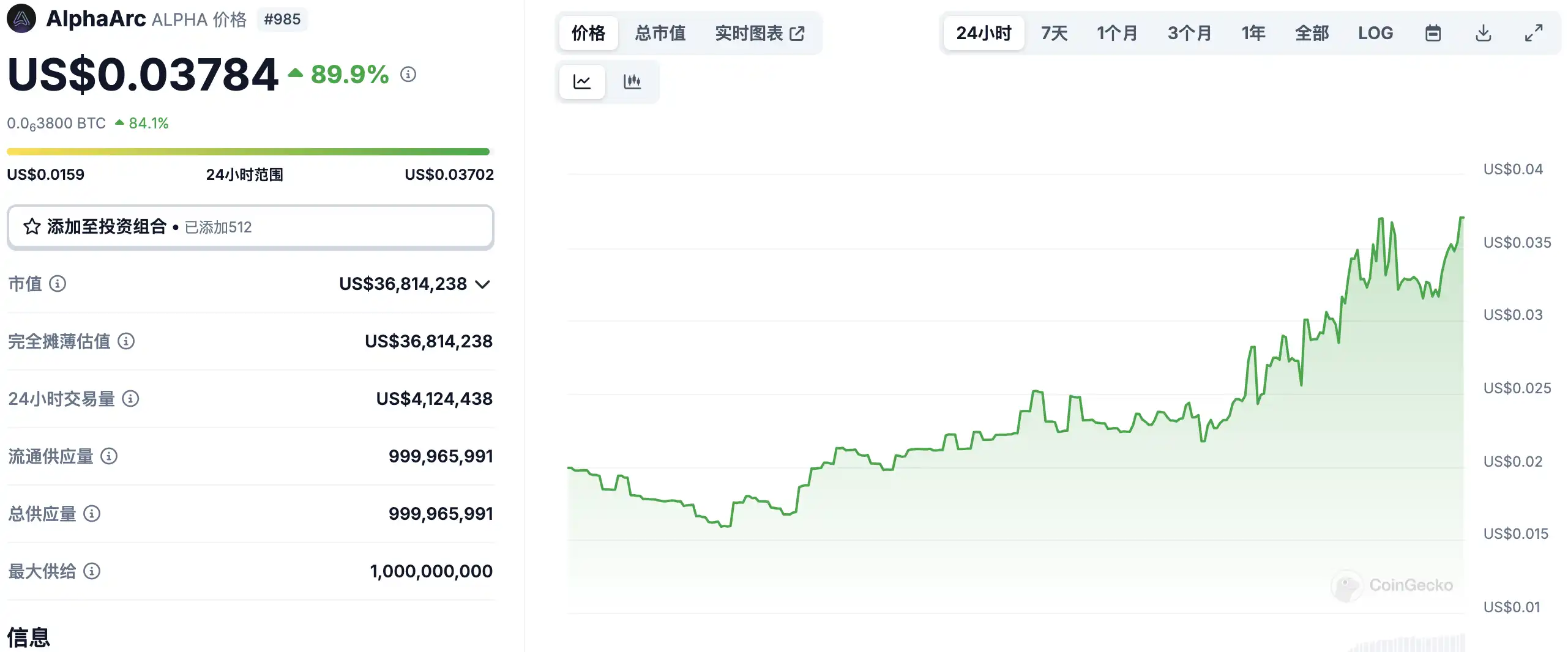Expand the market cap dropdown chevron

click(x=483, y=284)
